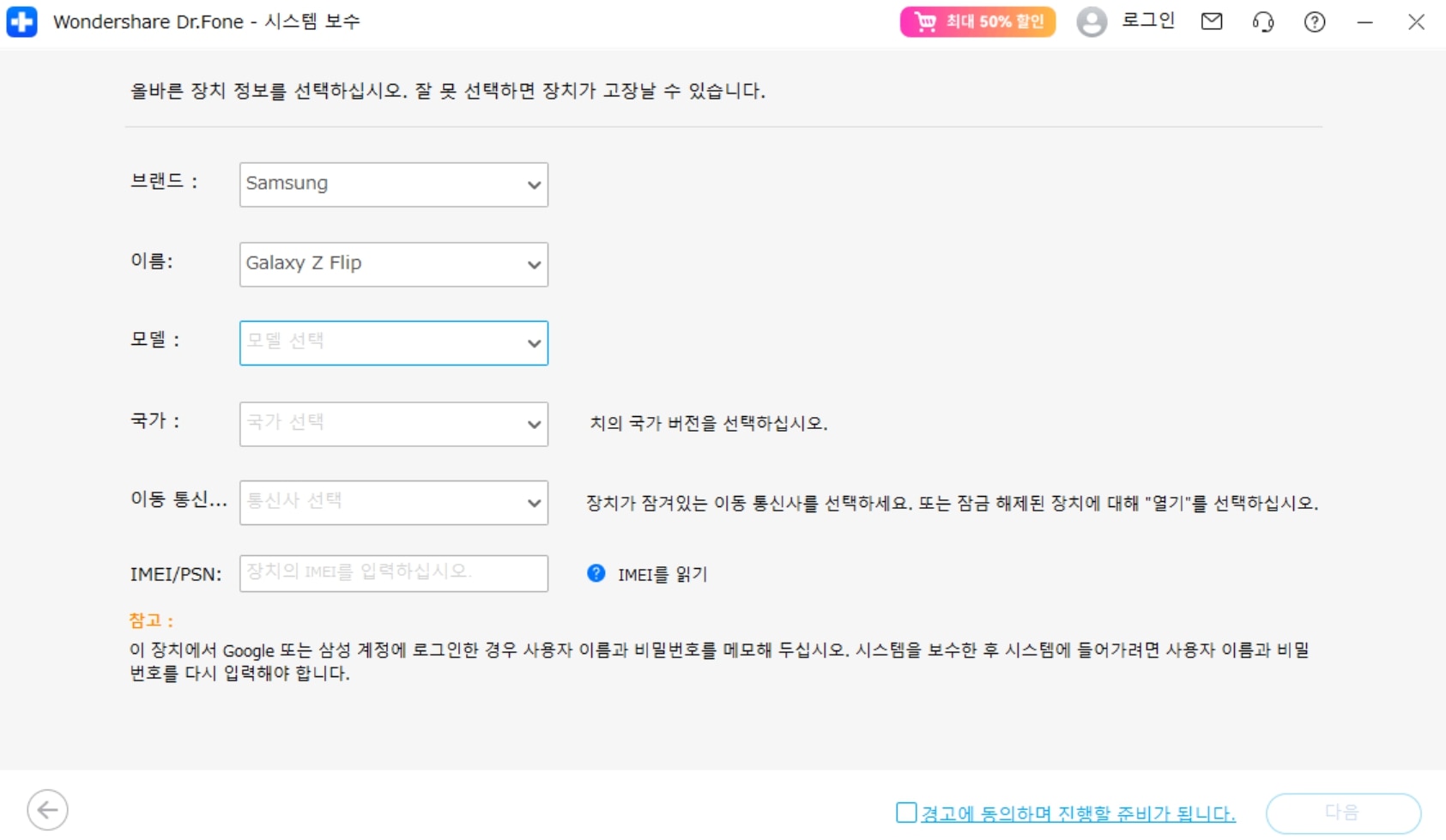Open the model selection dropdown
The height and width of the screenshot is (840, 1446).
pyautogui.click(x=394, y=343)
